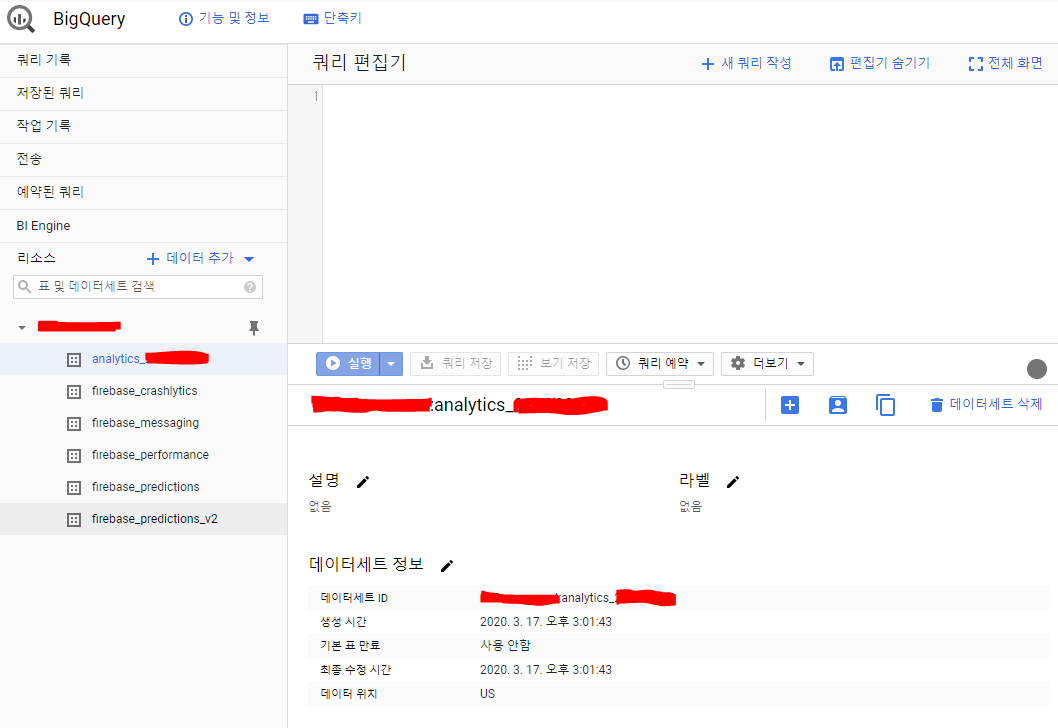Click the copy dataset icon
Screen dimensions: 1058x728
point(885,405)
